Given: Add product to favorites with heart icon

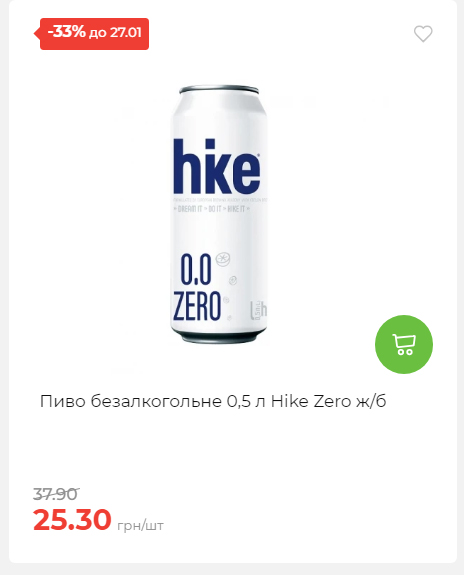Looking at the screenshot, I should click(x=423, y=34).
